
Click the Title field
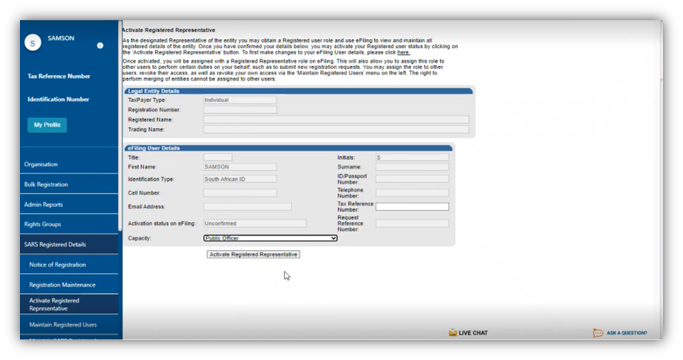point(218,157)
